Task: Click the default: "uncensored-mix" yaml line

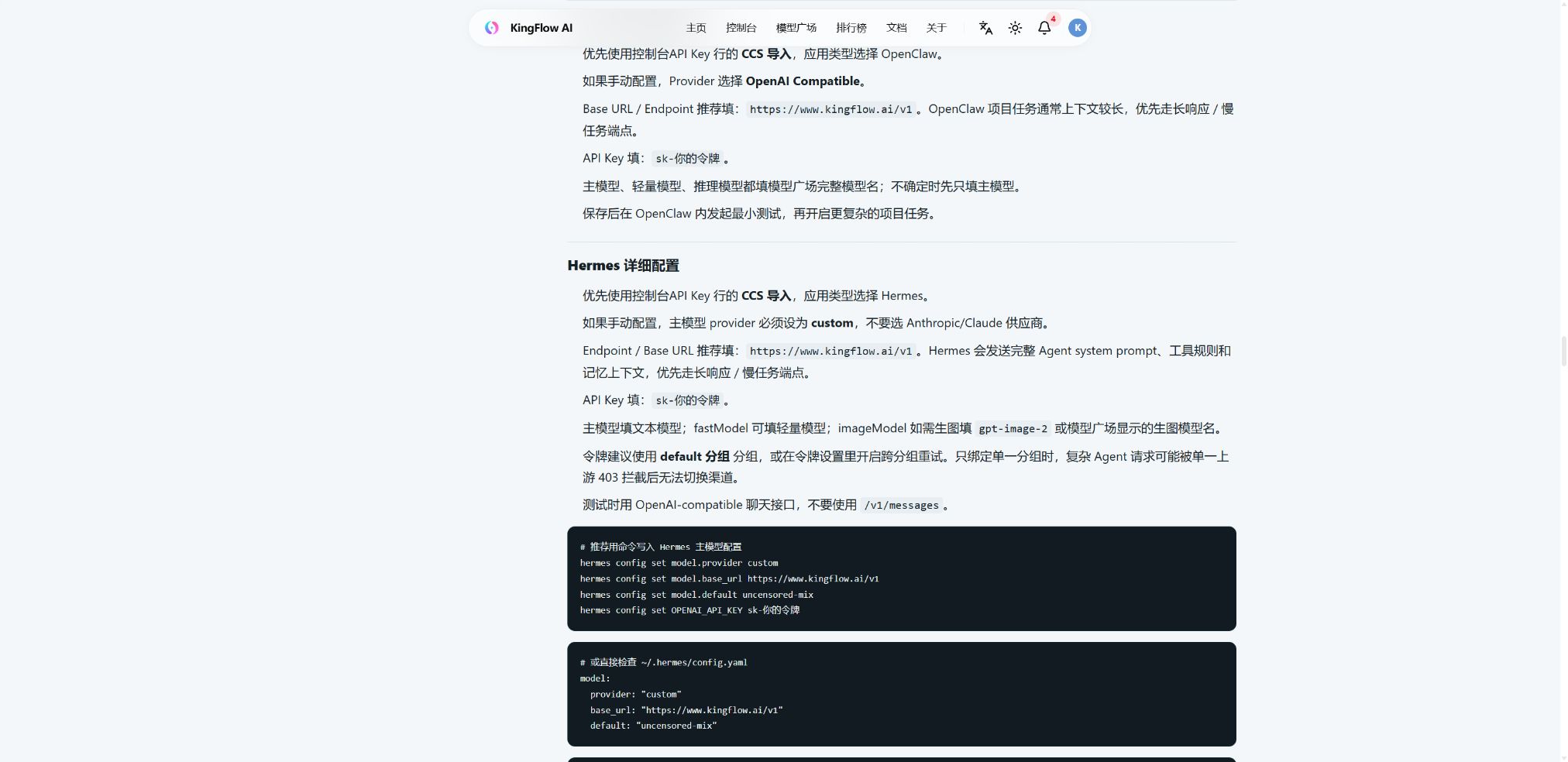Action: tap(653, 726)
